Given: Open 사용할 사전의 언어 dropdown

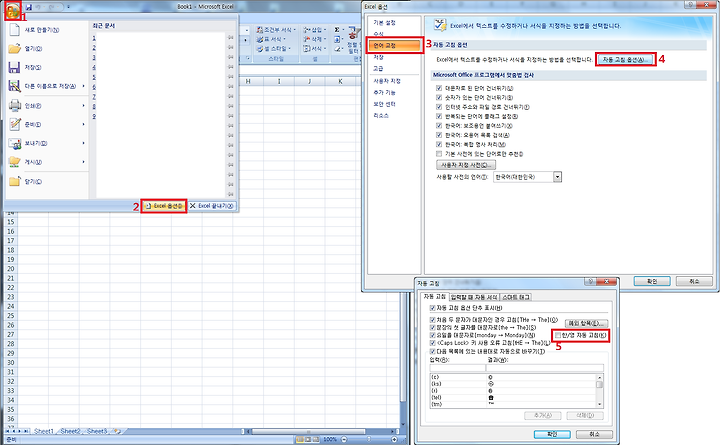Looking at the screenshot, I should [x=557, y=177].
